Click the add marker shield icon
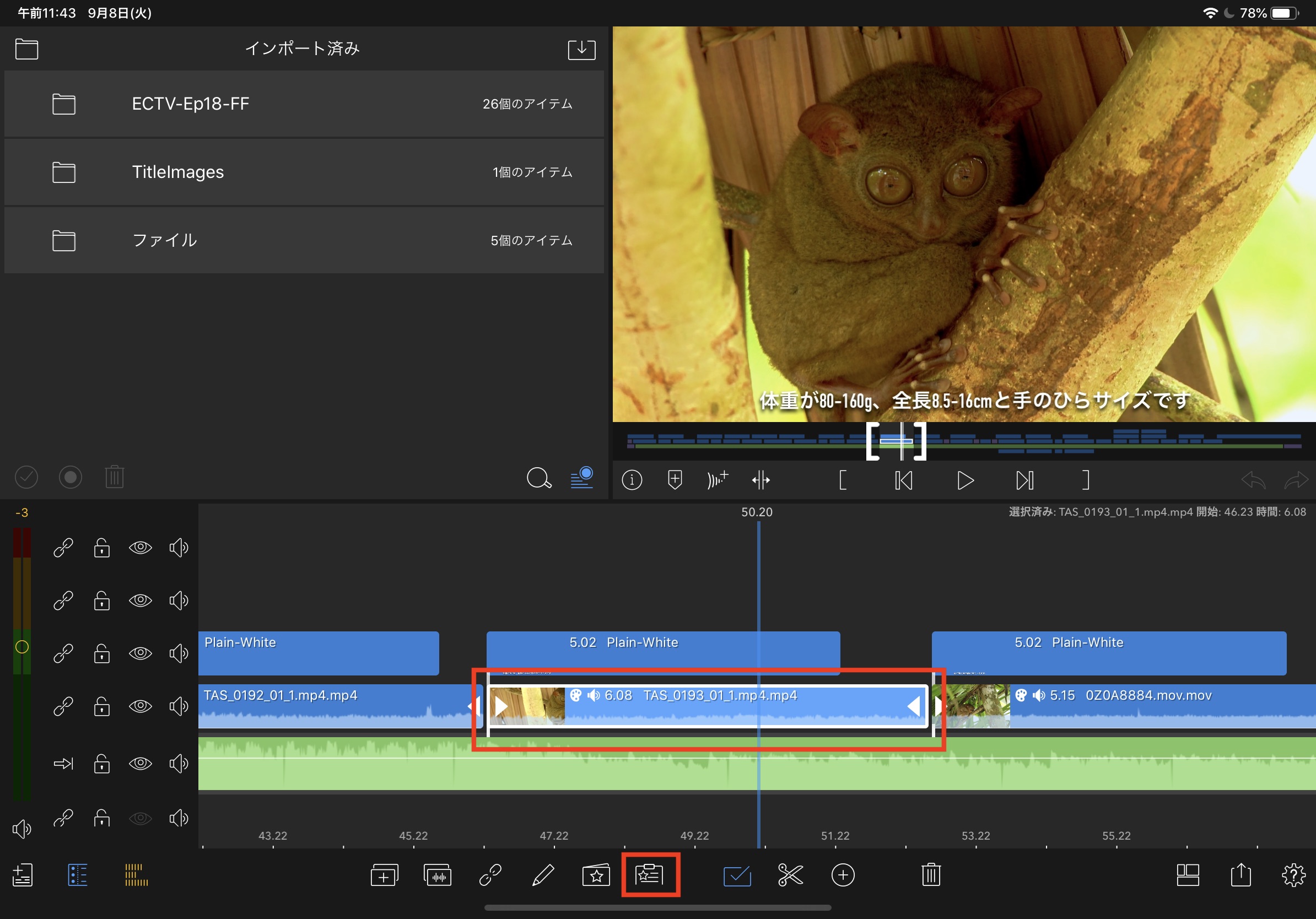This screenshot has width=1316, height=919. click(x=675, y=479)
